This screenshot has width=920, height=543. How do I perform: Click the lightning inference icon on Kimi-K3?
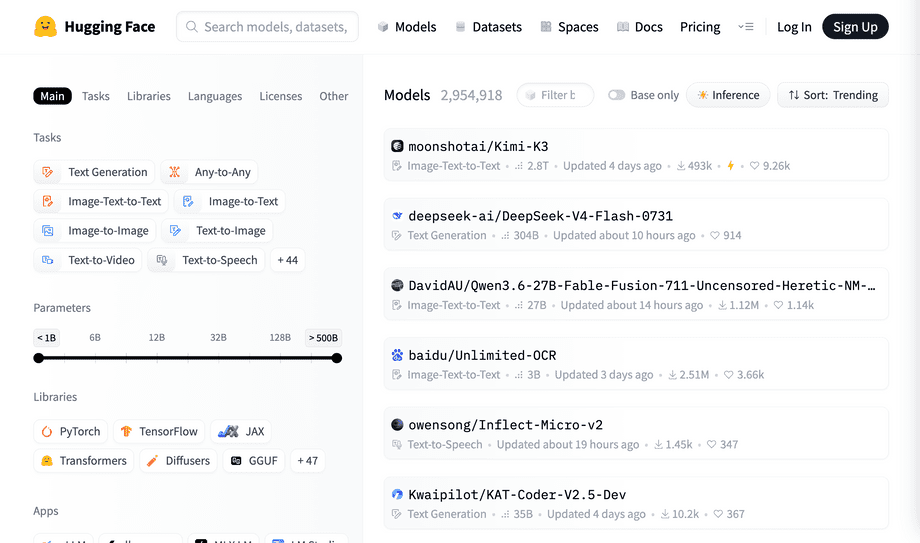tap(730, 166)
